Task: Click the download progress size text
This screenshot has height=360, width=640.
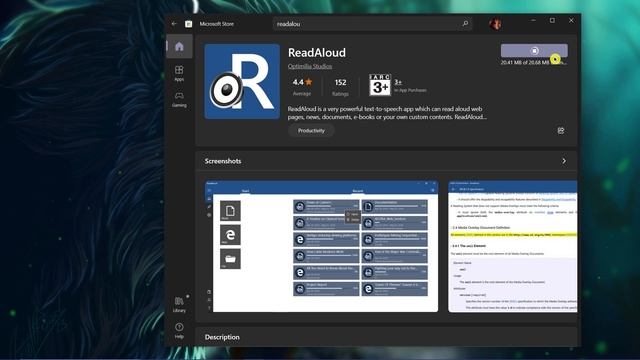Action: click(x=533, y=62)
